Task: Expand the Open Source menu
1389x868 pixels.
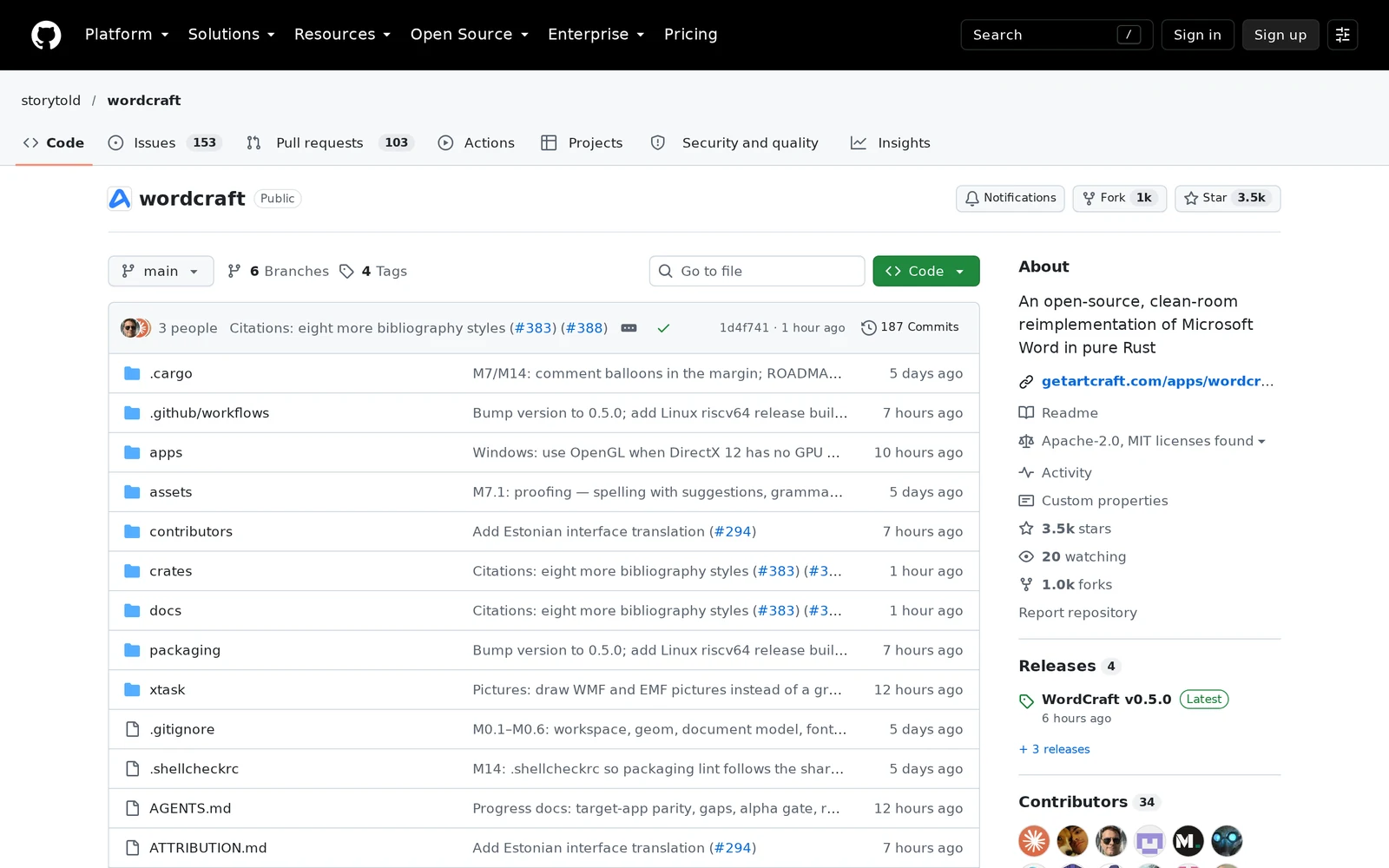Action: coord(469,35)
